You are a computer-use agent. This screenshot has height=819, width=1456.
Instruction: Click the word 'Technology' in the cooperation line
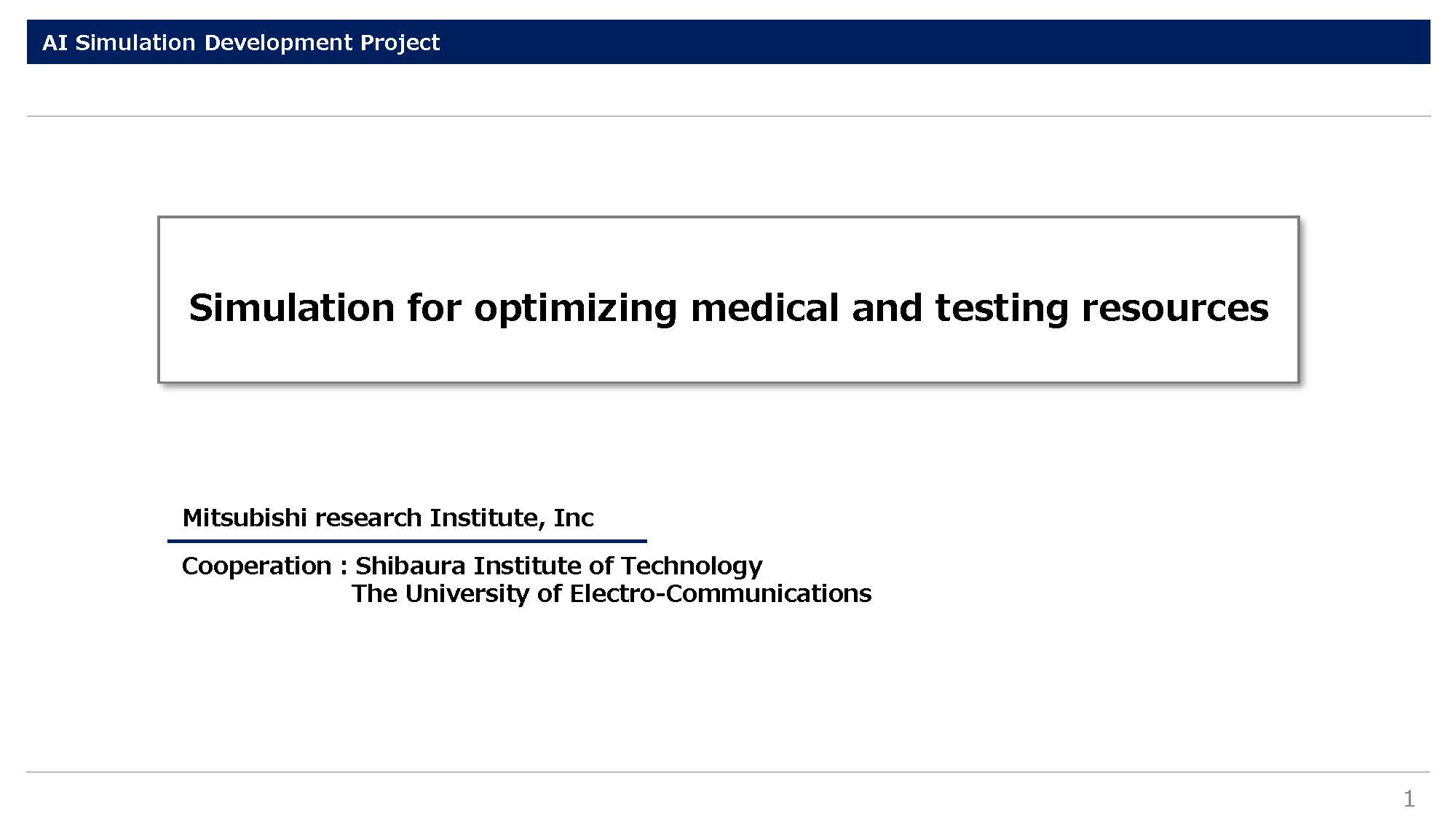tap(692, 566)
